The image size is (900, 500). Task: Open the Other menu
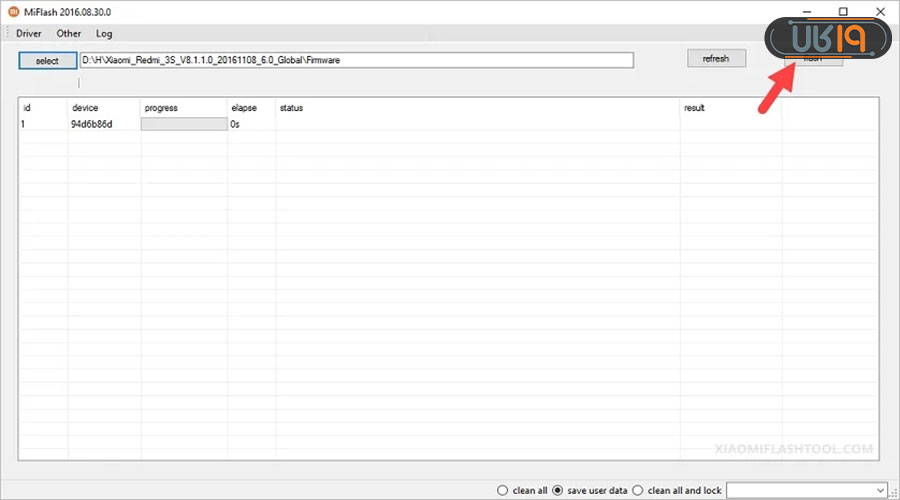coord(69,33)
